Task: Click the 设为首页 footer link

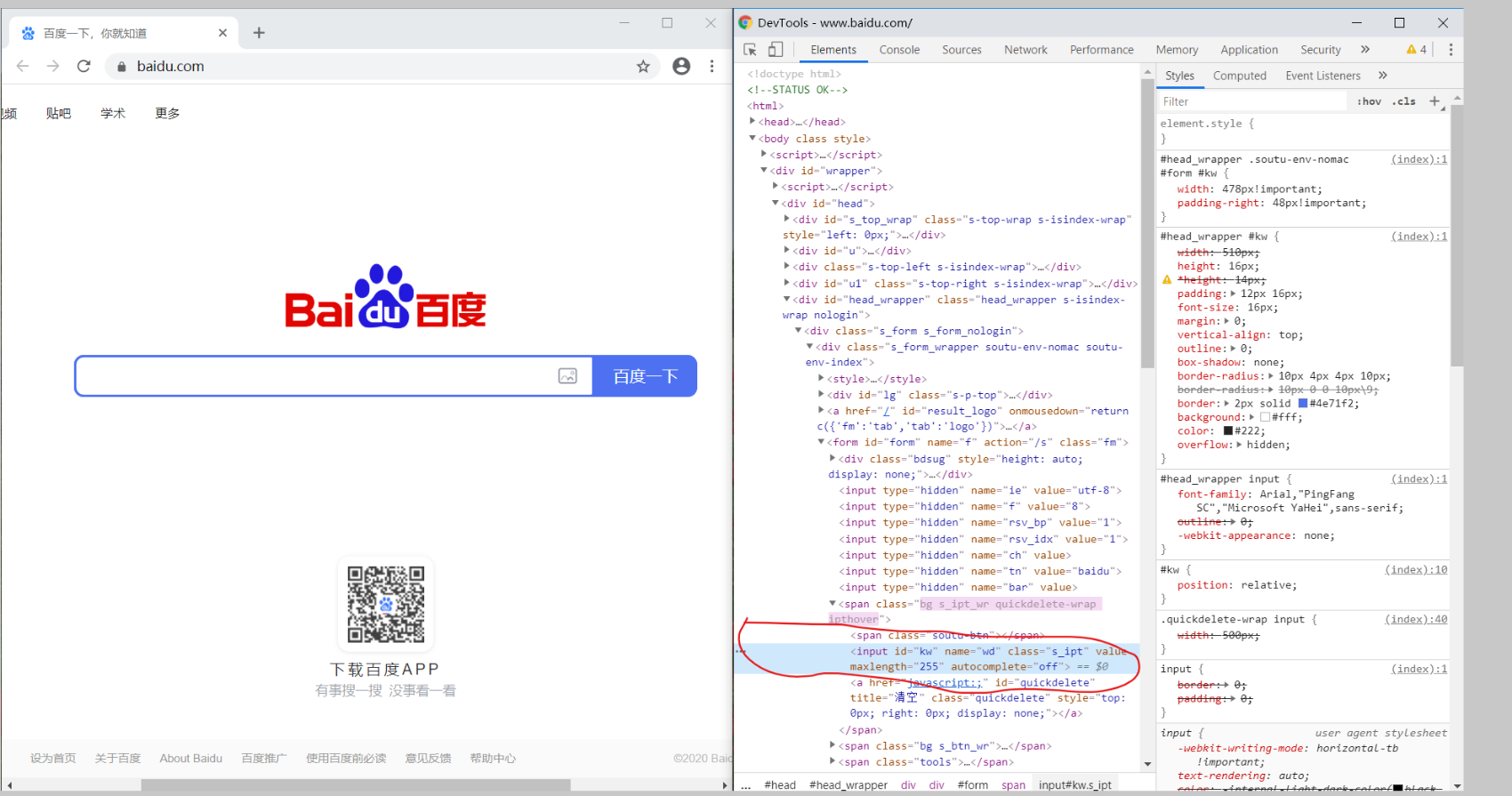Action: tap(52, 759)
